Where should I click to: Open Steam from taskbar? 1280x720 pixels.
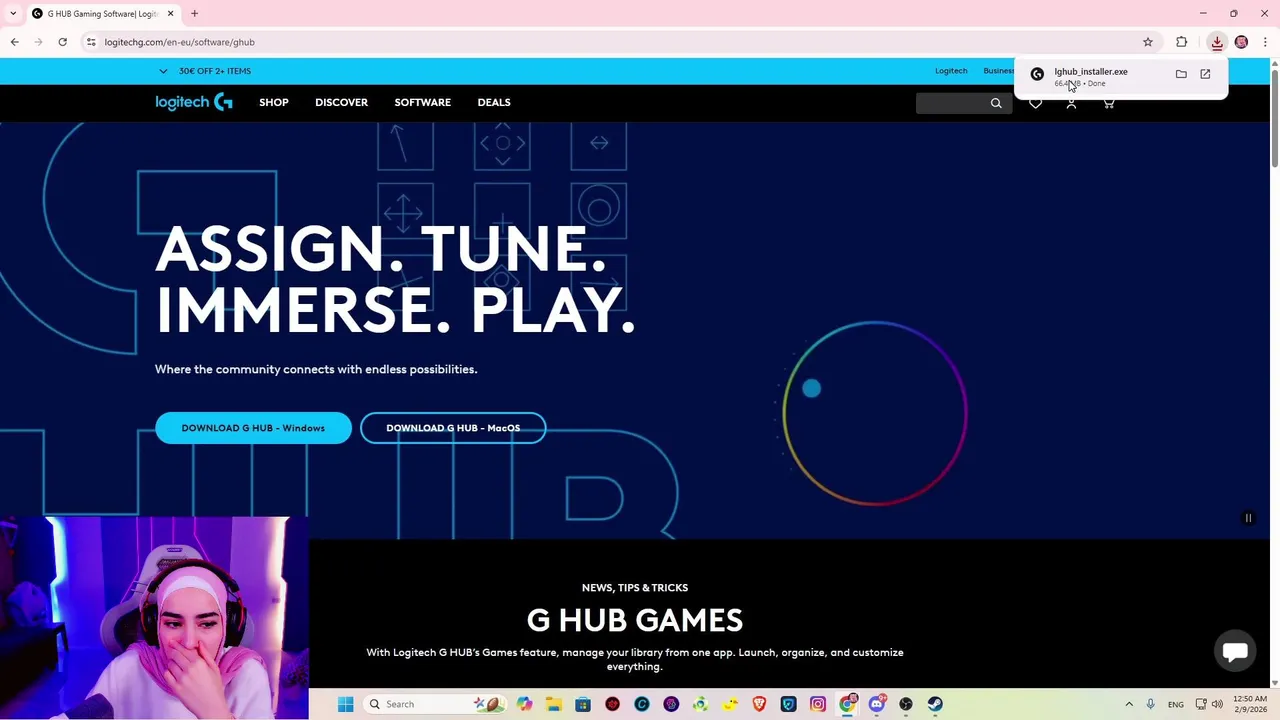[935, 704]
